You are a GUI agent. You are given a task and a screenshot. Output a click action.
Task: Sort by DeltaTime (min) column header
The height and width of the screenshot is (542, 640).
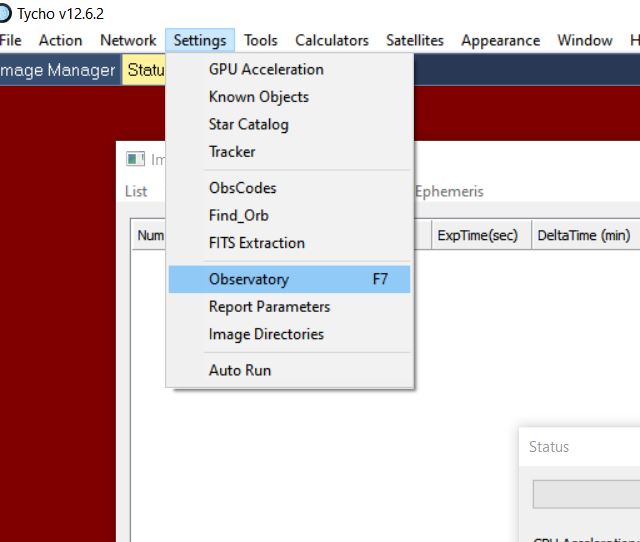click(584, 235)
